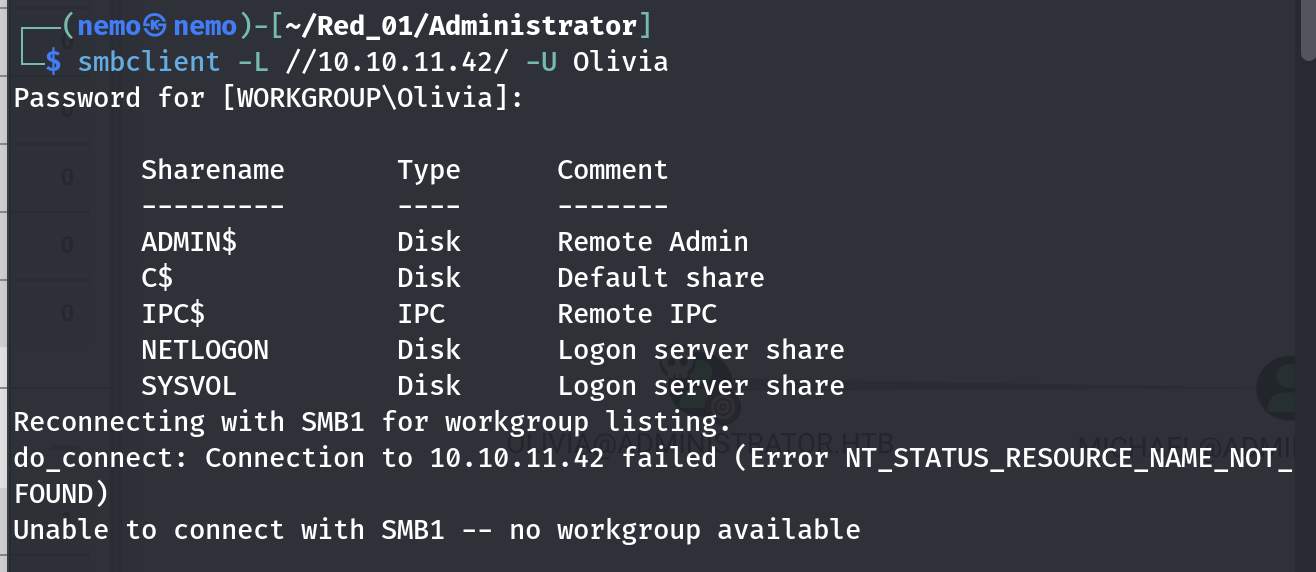The image size is (1316, 572).
Task: Click the Comment column header
Action: click(x=612, y=170)
